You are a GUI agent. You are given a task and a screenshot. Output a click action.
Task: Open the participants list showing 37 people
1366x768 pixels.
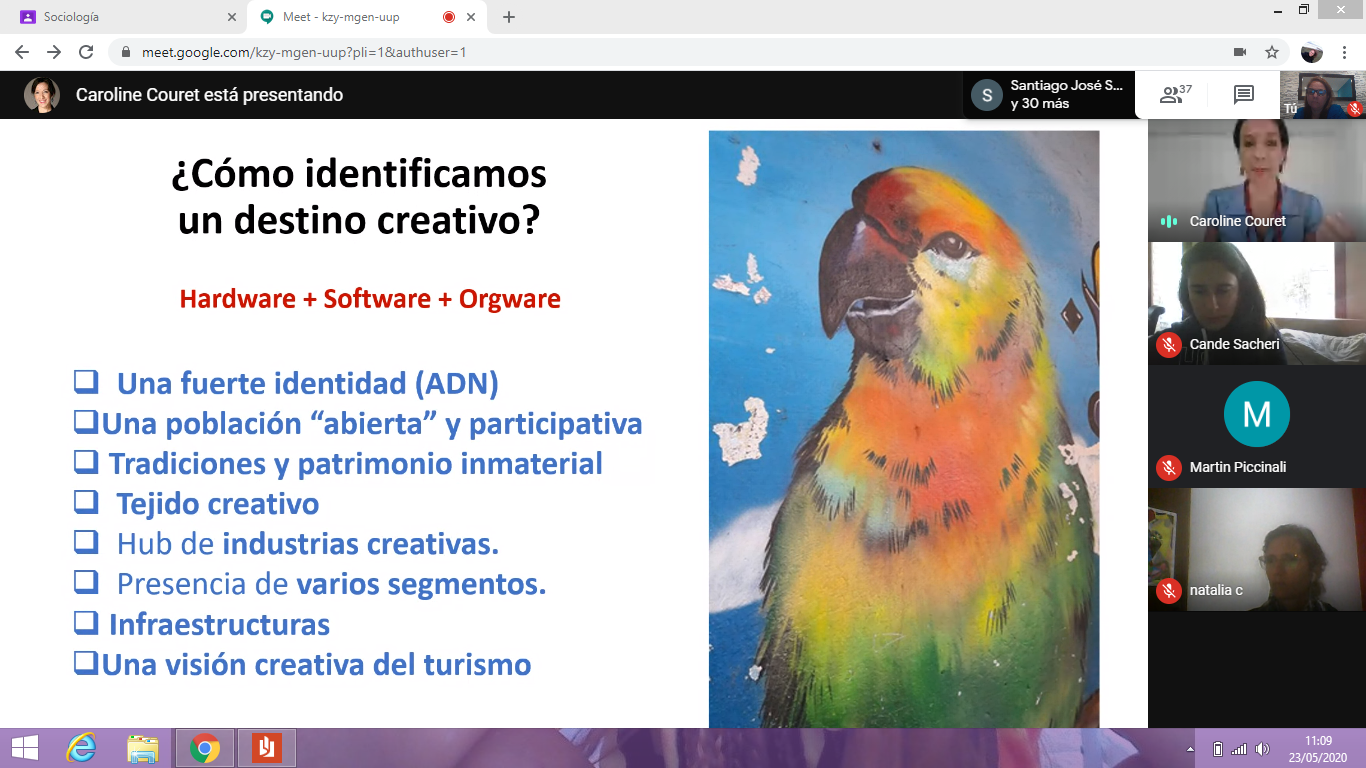coord(1175,95)
